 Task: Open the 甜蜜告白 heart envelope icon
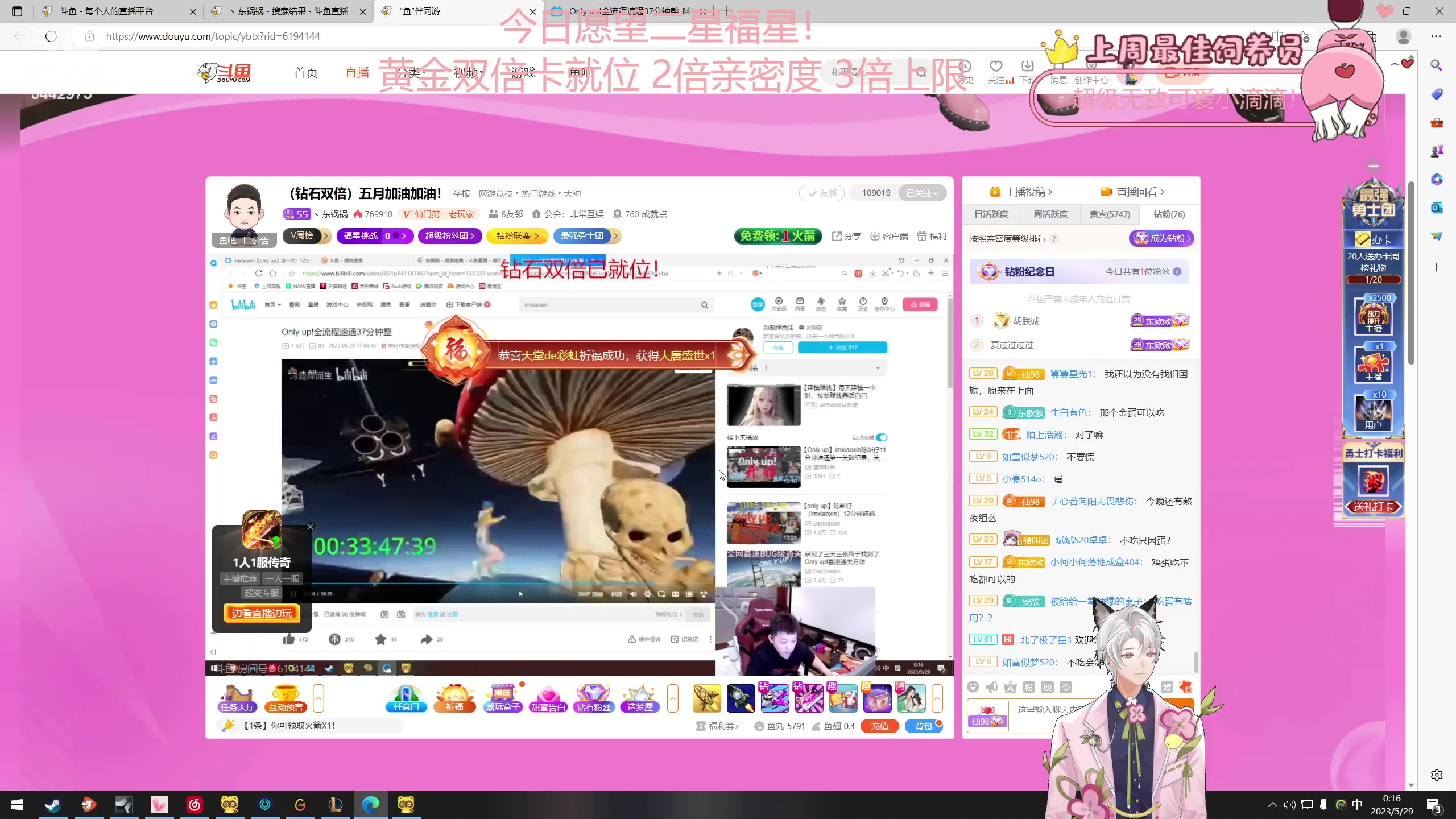[548, 698]
